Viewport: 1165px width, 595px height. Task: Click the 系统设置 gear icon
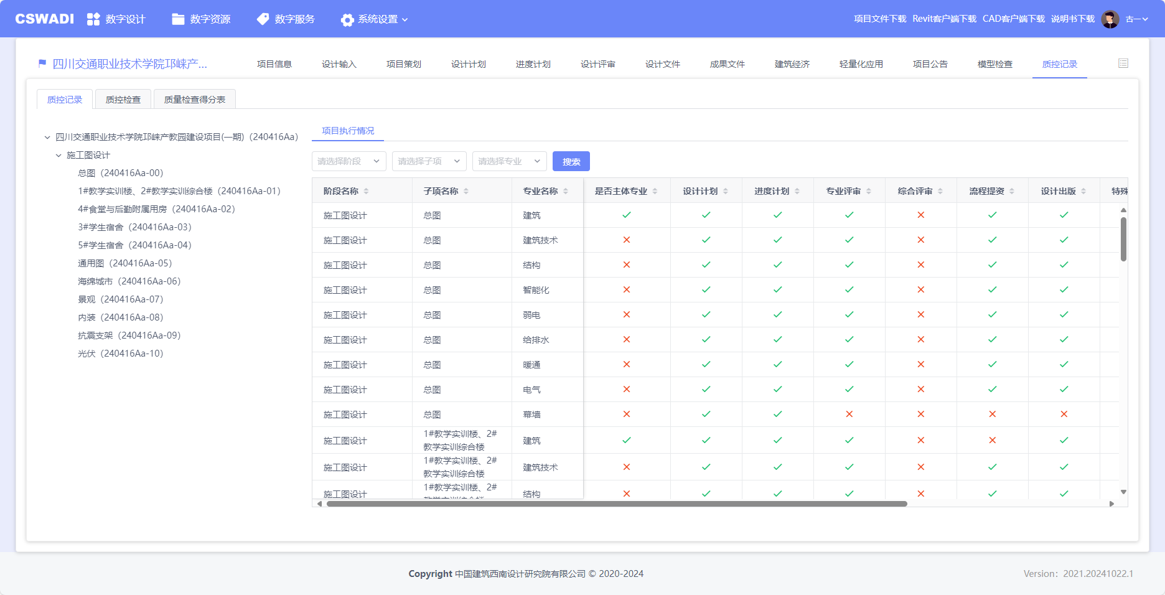pos(347,20)
